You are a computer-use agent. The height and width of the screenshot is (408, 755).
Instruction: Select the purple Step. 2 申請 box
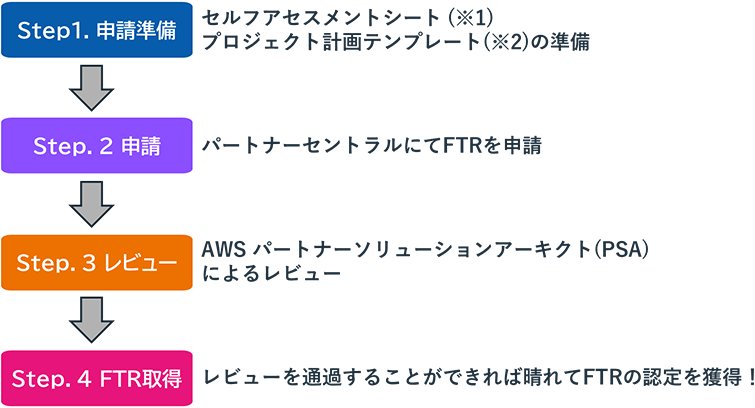(x=97, y=146)
